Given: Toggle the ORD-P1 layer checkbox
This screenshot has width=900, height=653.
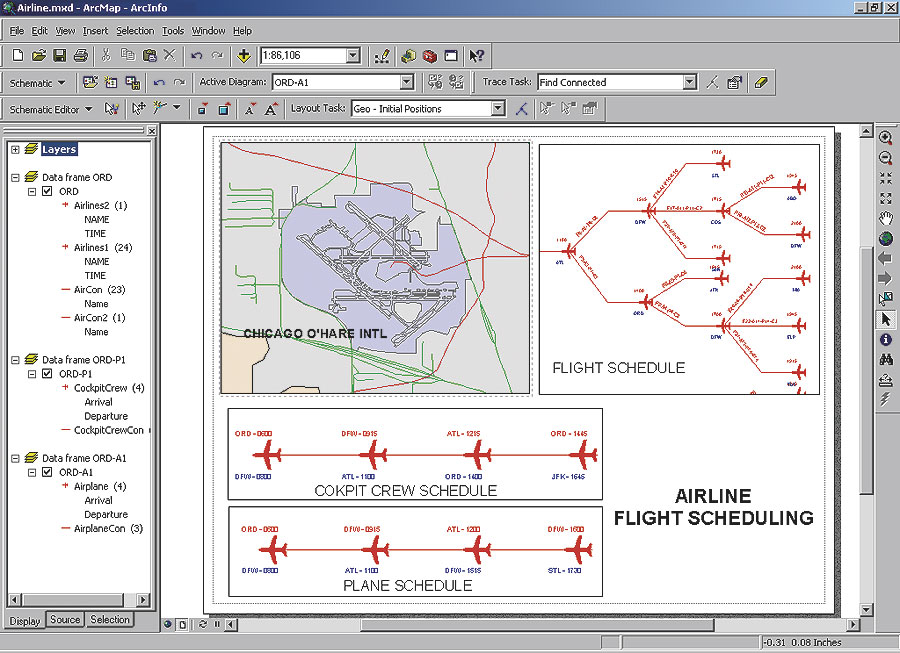Looking at the screenshot, I should [x=47, y=374].
